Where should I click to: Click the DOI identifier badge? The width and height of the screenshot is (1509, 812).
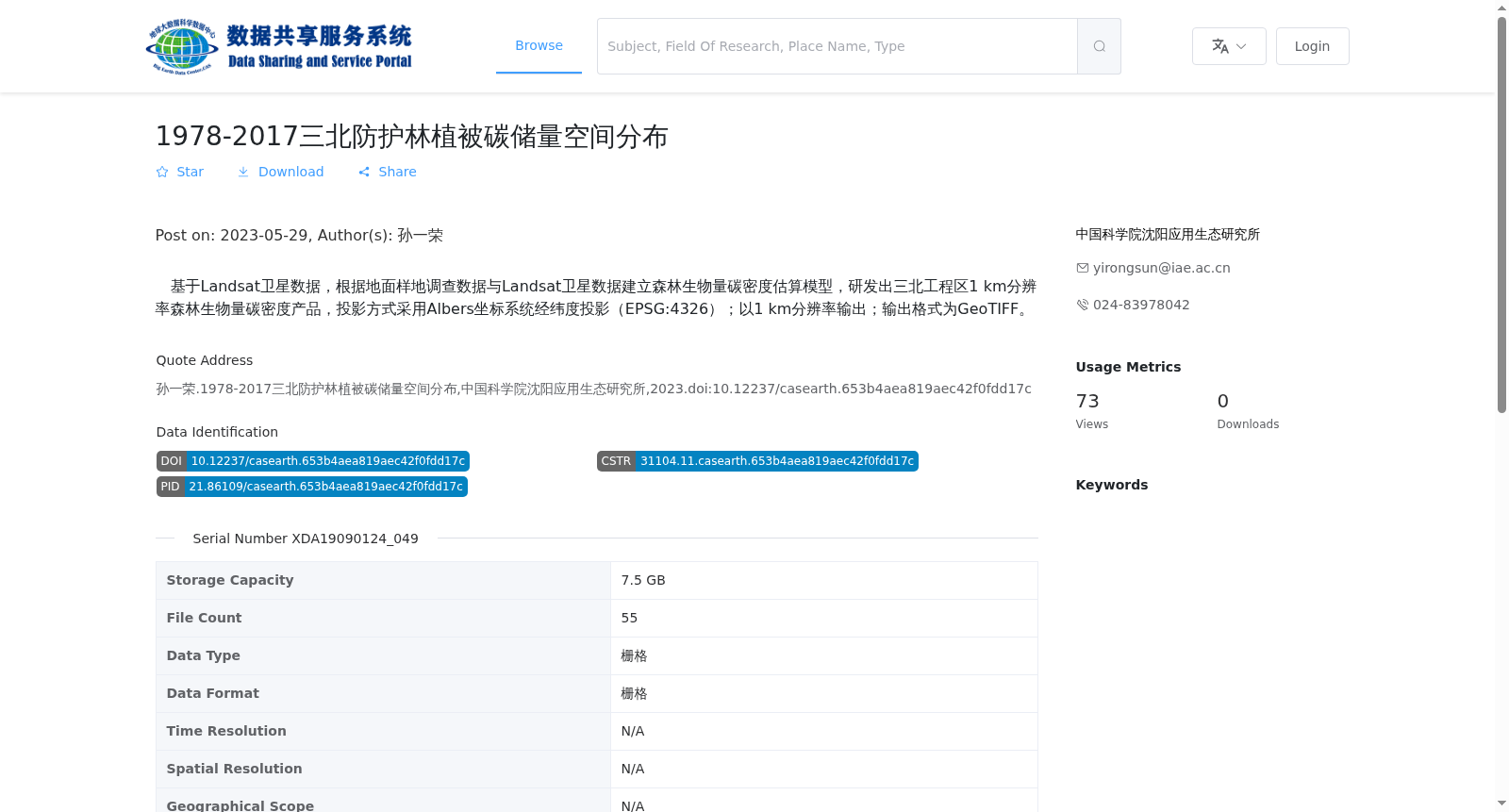[x=313, y=461]
